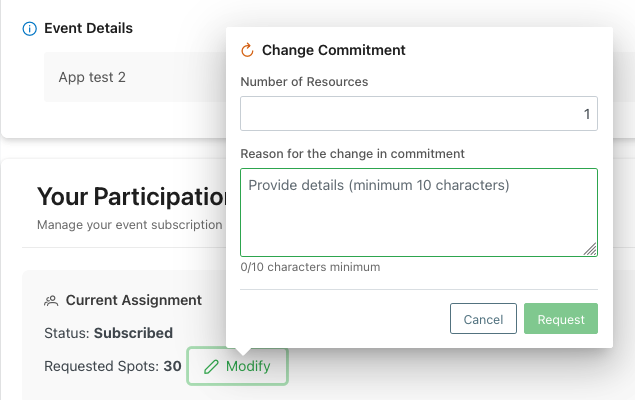
Task: Click the Requested Spots value 30
Action: (x=172, y=367)
